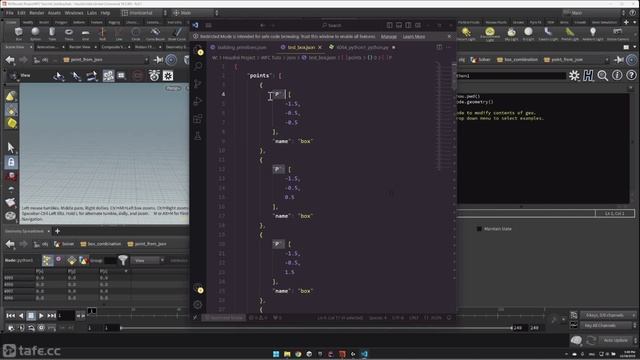Select the Torus shelf tool
640x360 pixels.
pos(69,33)
